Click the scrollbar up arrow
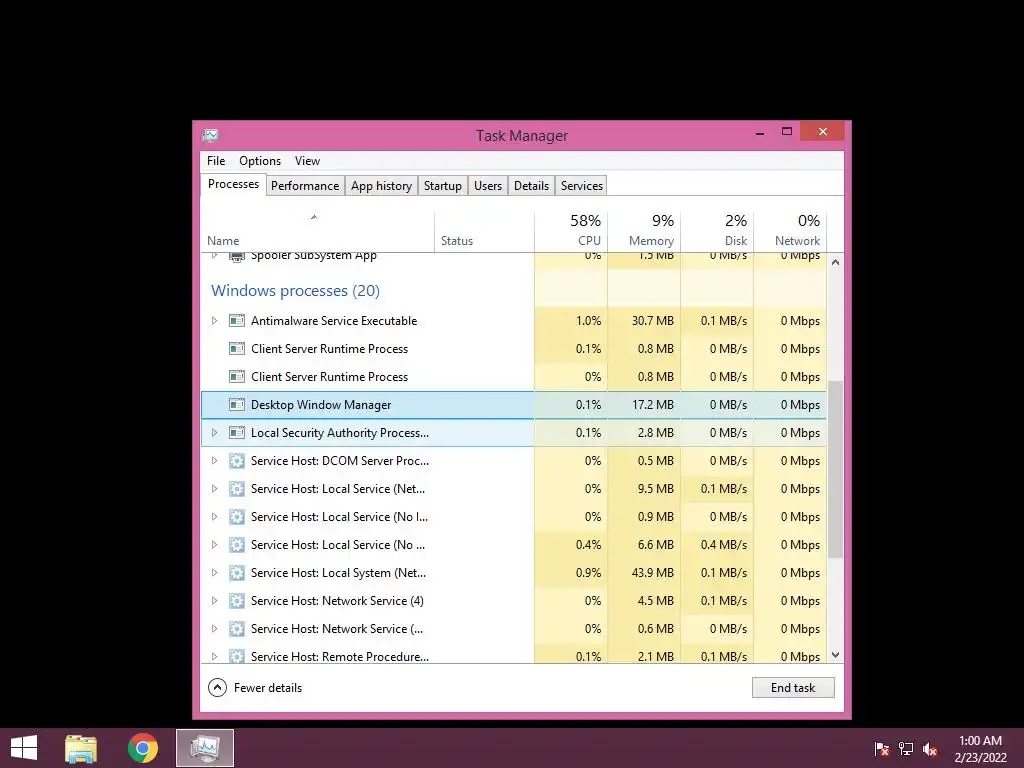This screenshot has height=768, width=1024. (835, 262)
